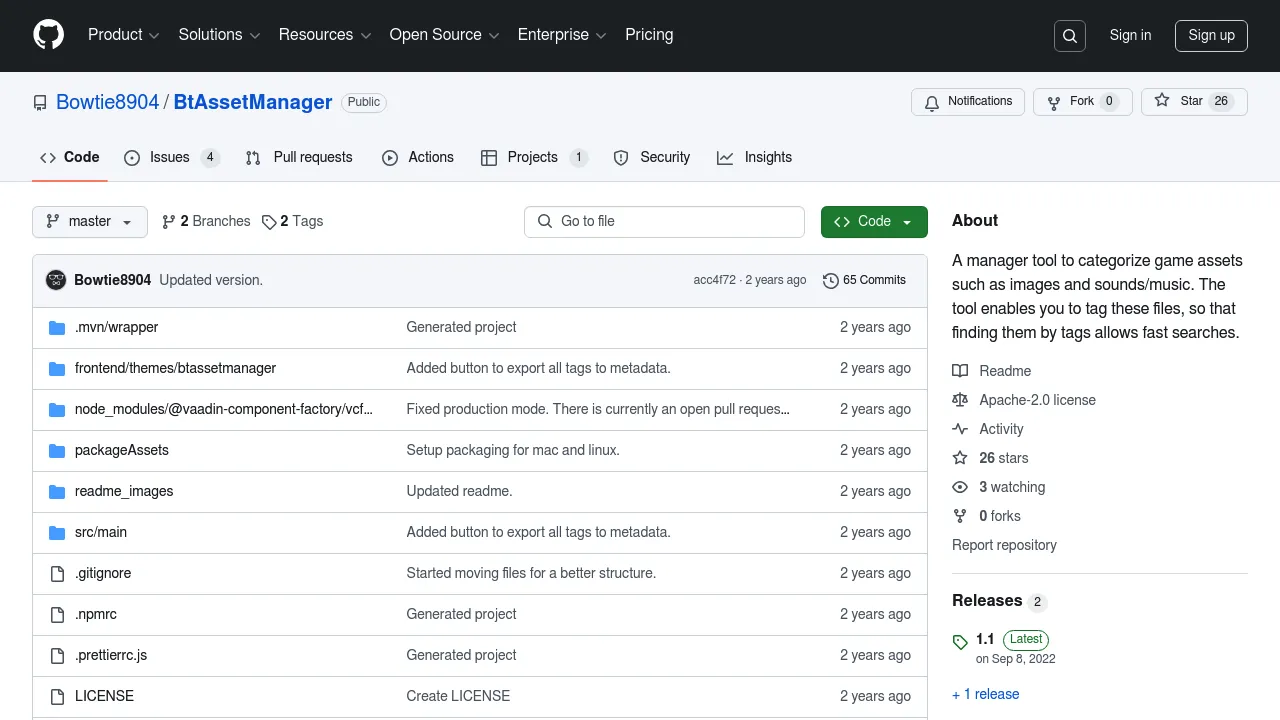Open the "Setup packaging for mac and linux." commit

(513, 450)
